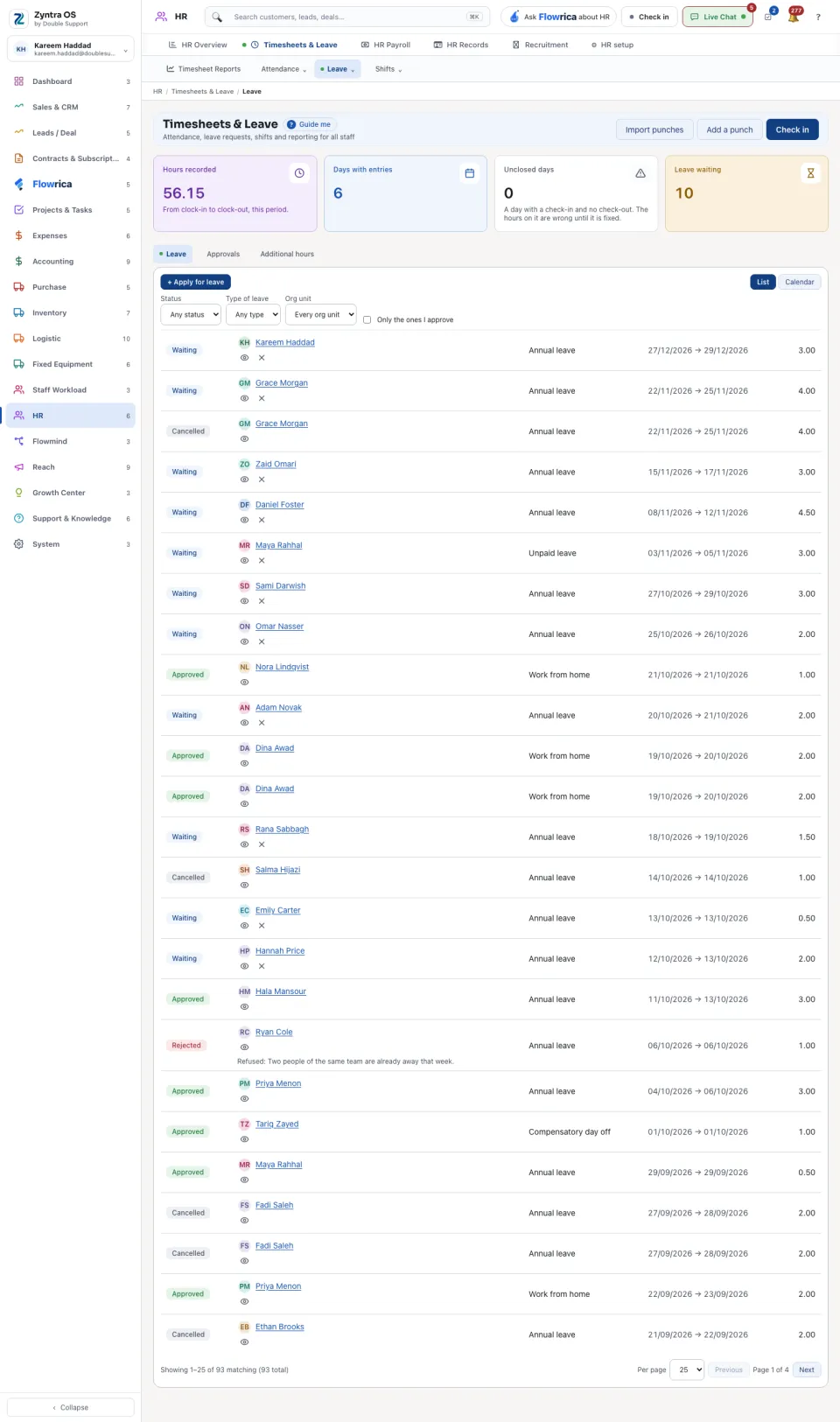Open the Expenses dollar icon
Screen dimensions: 840x1422
coord(18,235)
